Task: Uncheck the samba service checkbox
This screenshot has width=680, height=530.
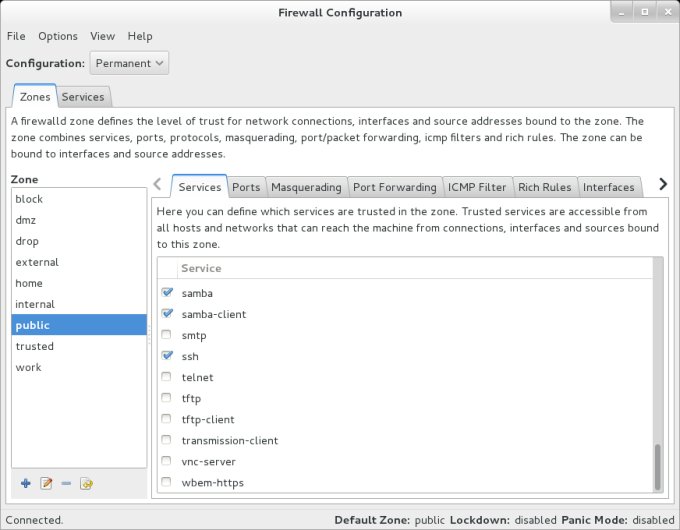Action: click(x=167, y=293)
